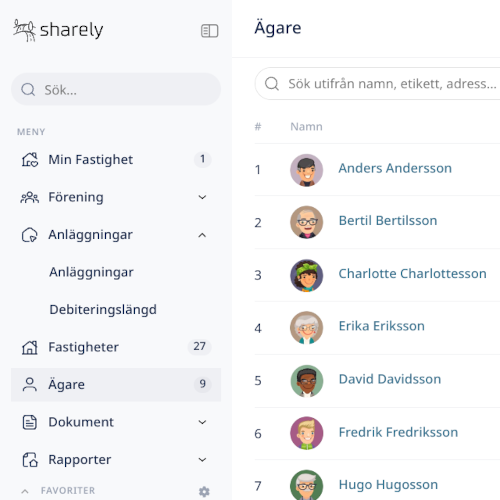Click the Rapporter icon
This screenshot has width=500, height=500.
pos(30,460)
